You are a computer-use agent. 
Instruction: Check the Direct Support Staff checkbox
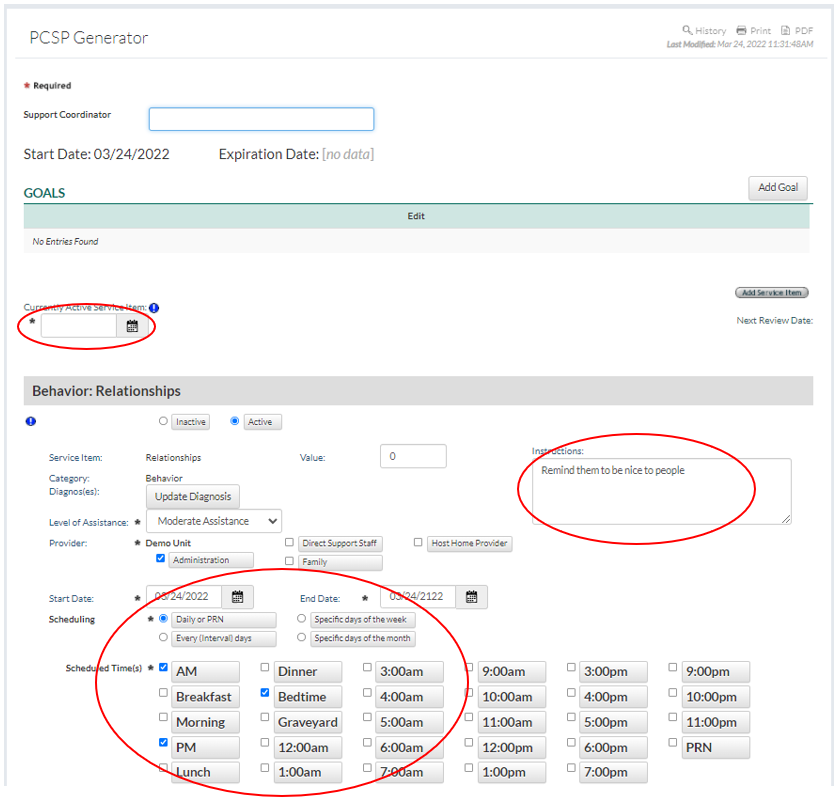pos(289,543)
